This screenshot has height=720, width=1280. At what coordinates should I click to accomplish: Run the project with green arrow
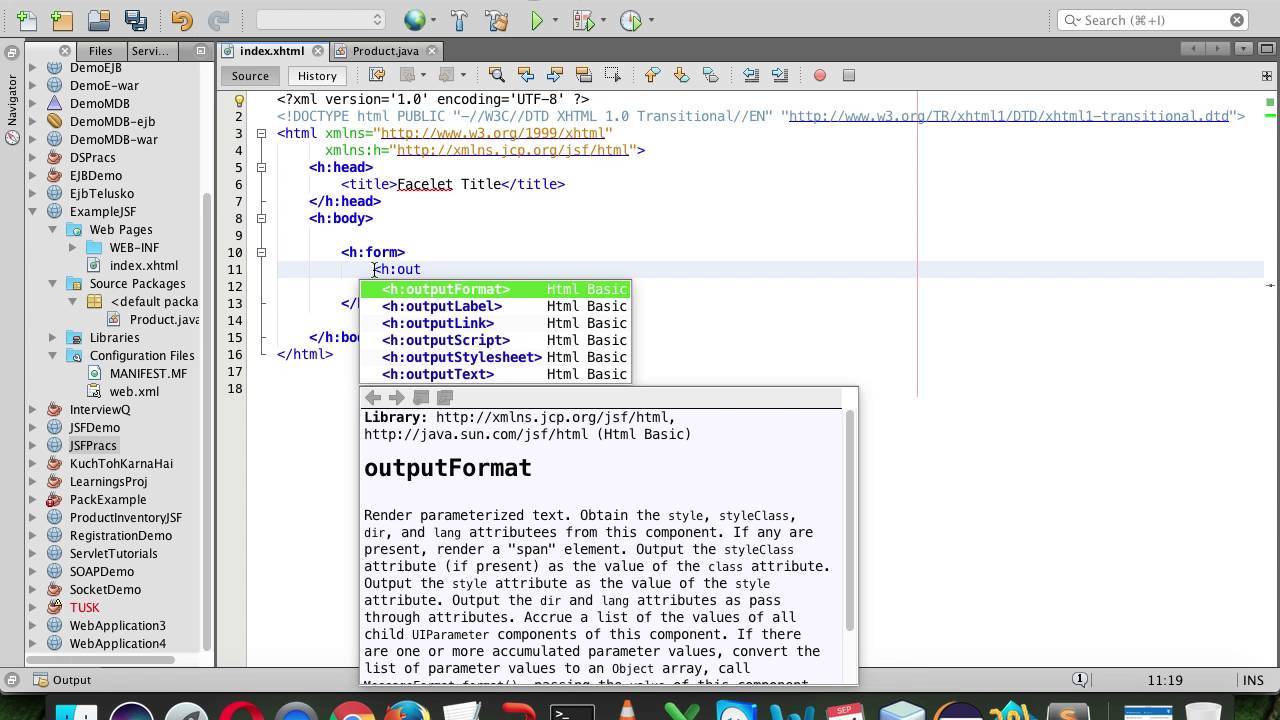pos(537,20)
